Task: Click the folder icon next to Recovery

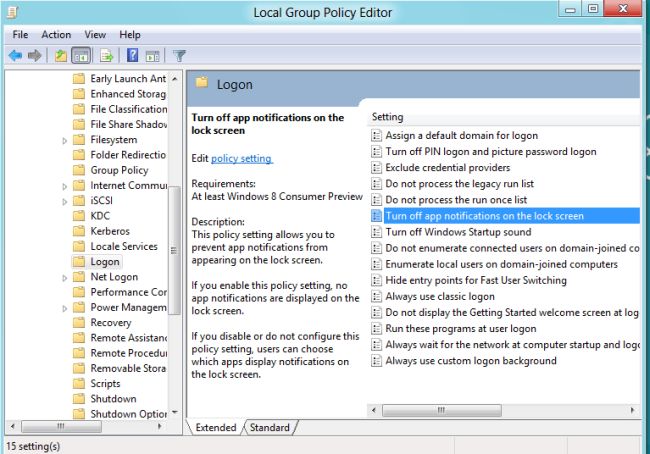Action: pos(79,323)
